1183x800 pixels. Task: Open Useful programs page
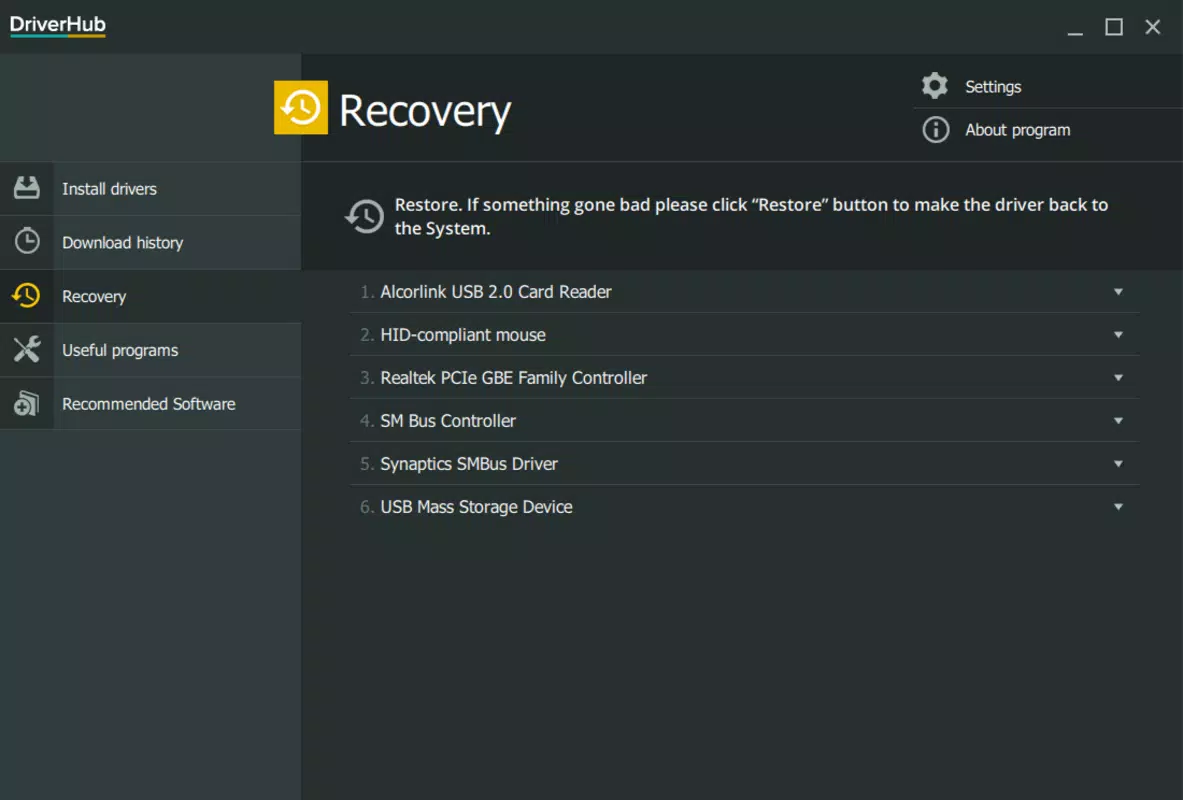tap(151, 350)
